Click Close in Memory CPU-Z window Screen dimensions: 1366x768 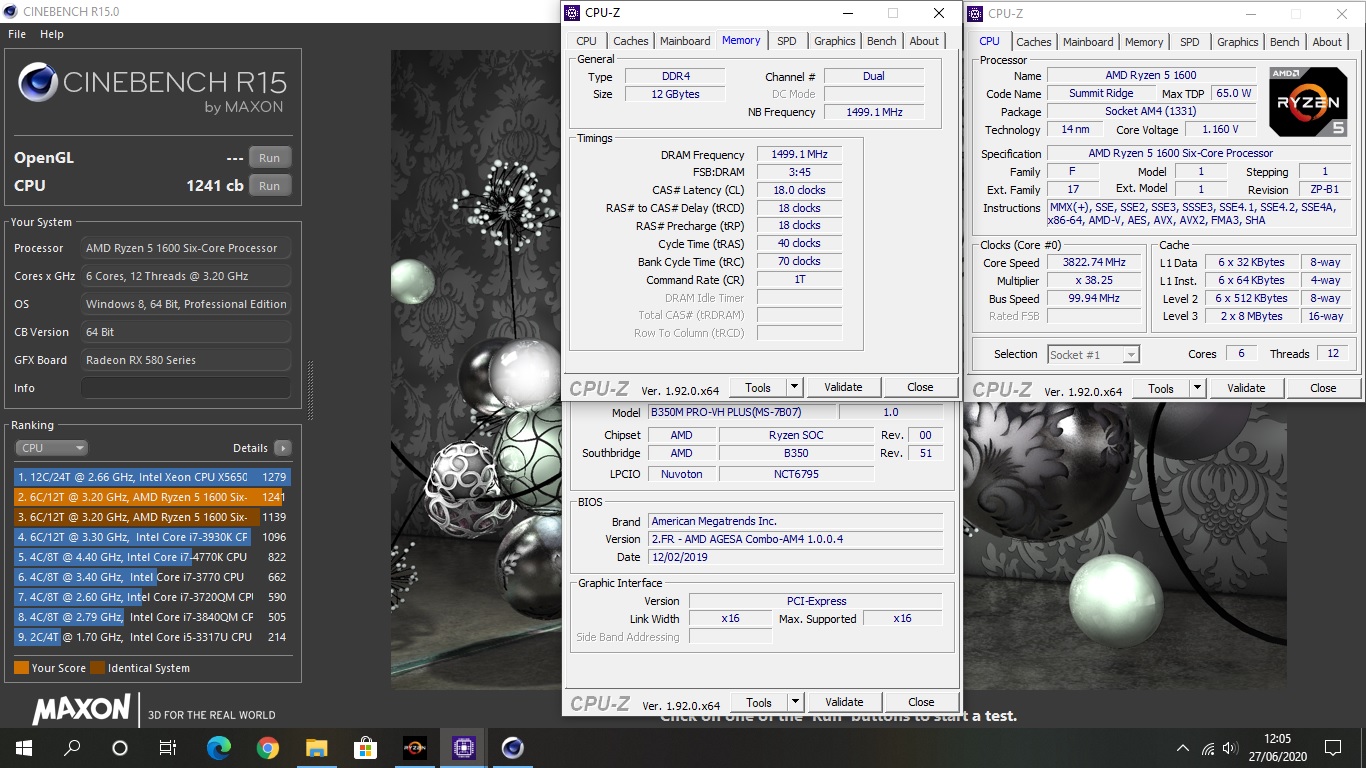coord(920,387)
